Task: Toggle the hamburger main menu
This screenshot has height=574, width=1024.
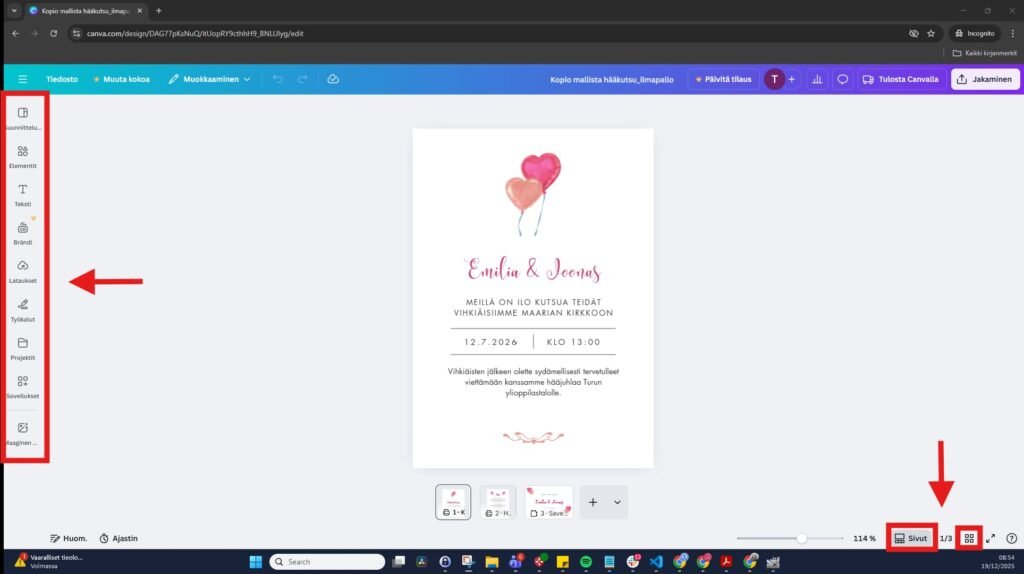Action: tap(23, 79)
